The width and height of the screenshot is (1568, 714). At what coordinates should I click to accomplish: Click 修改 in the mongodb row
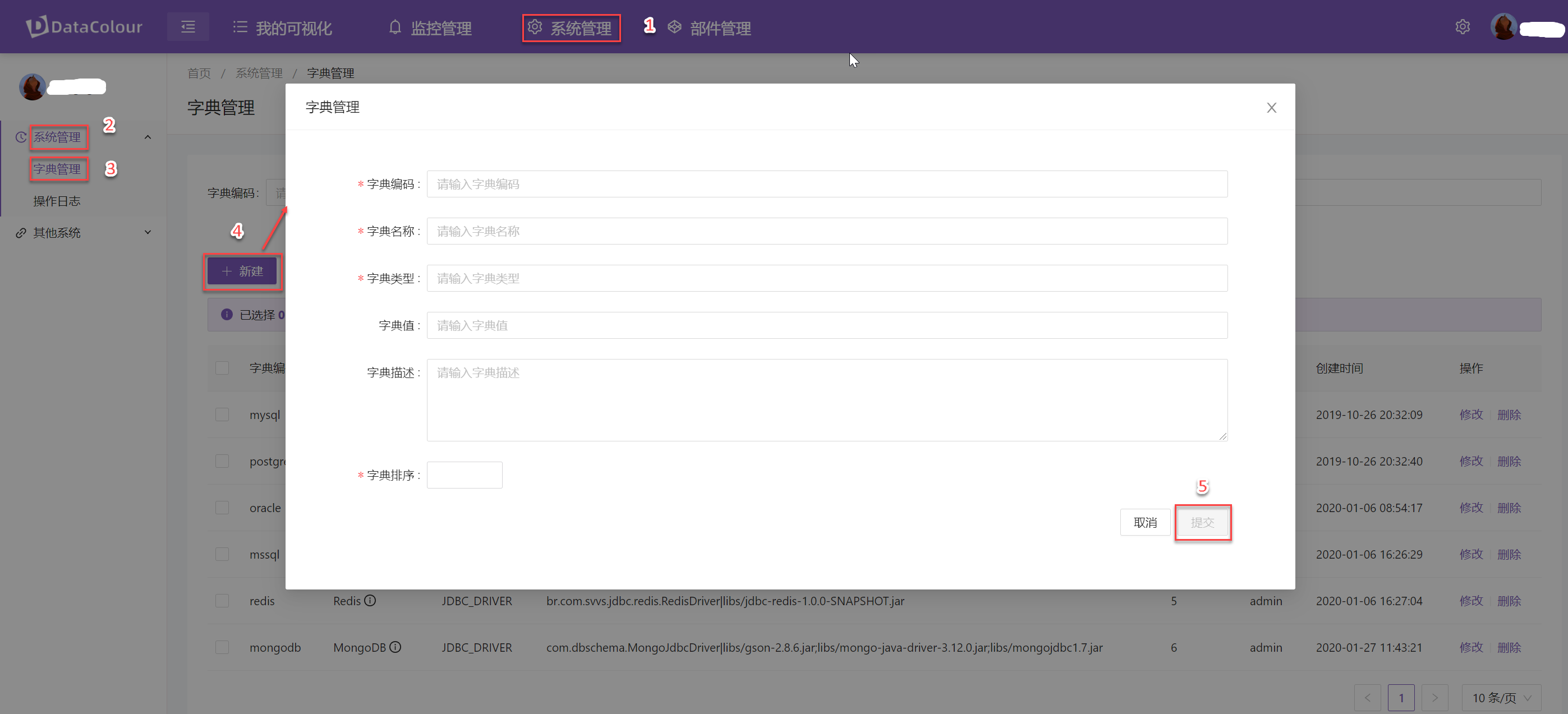(1470, 647)
